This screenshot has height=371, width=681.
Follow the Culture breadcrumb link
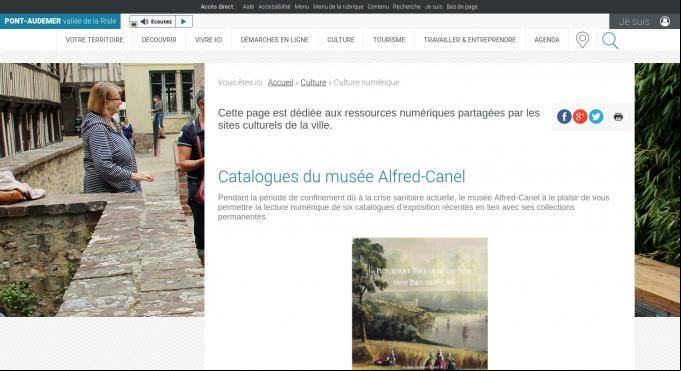[x=313, y=82]
